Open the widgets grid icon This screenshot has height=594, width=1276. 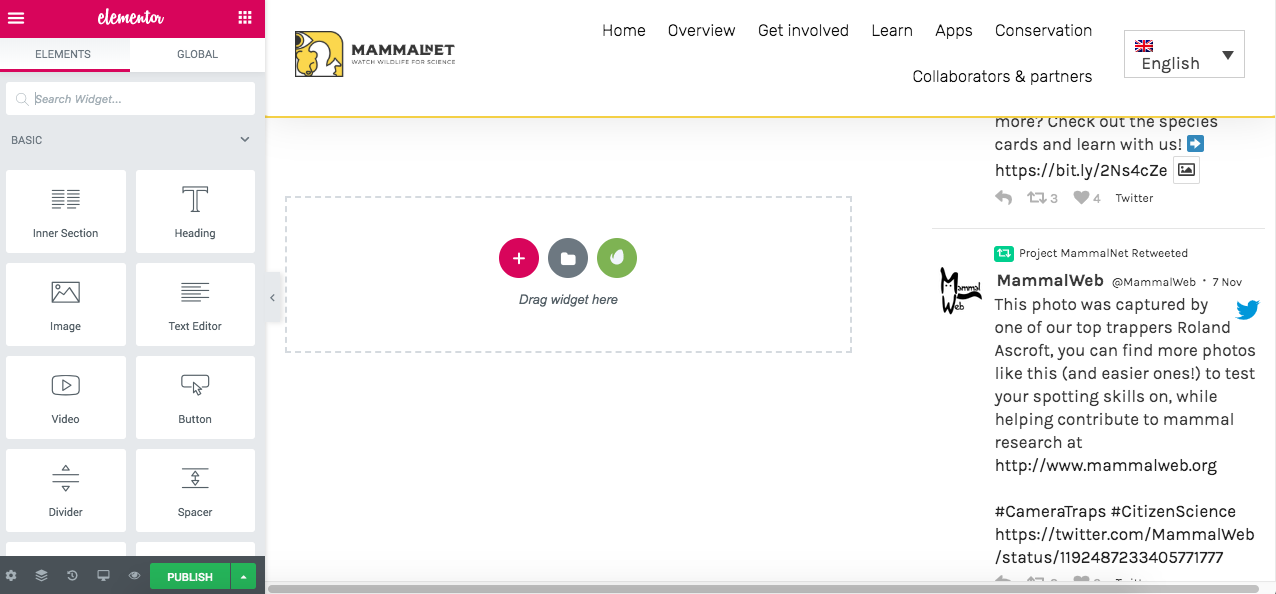point(245,18)
